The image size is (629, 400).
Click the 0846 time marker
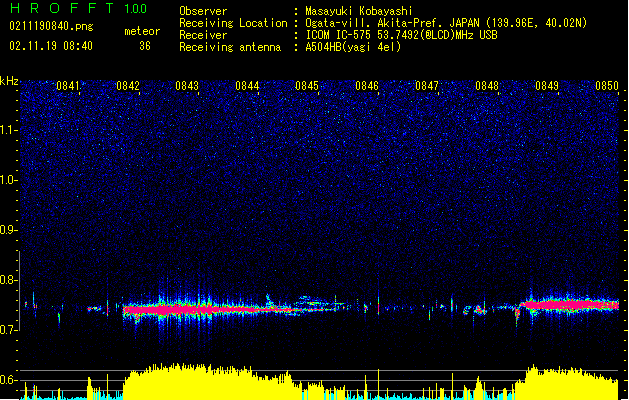367,86
